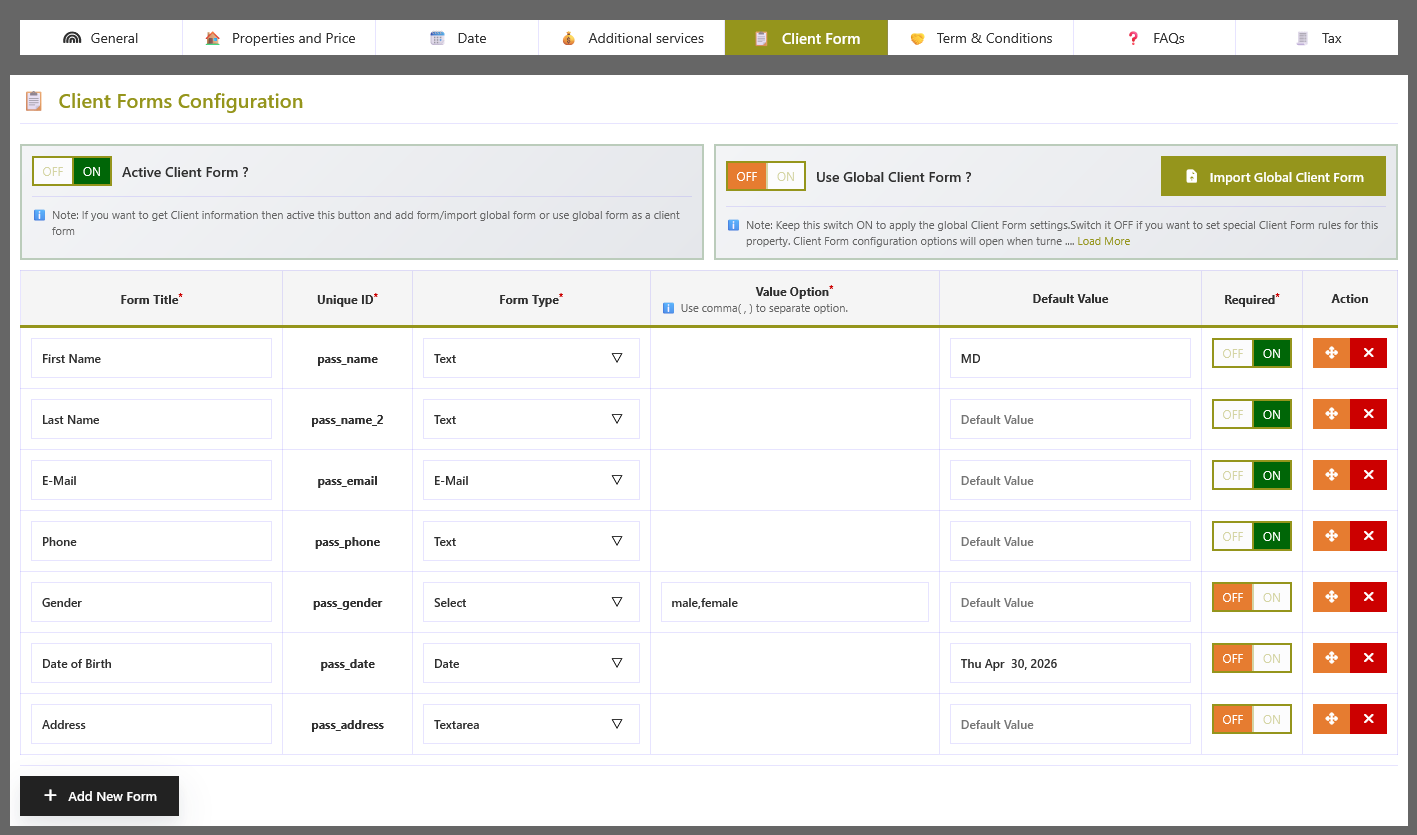Viewport: 1417px width, 835px height.
Task: Click info icon beside Global Client Form note
Action: coord(733,225)
